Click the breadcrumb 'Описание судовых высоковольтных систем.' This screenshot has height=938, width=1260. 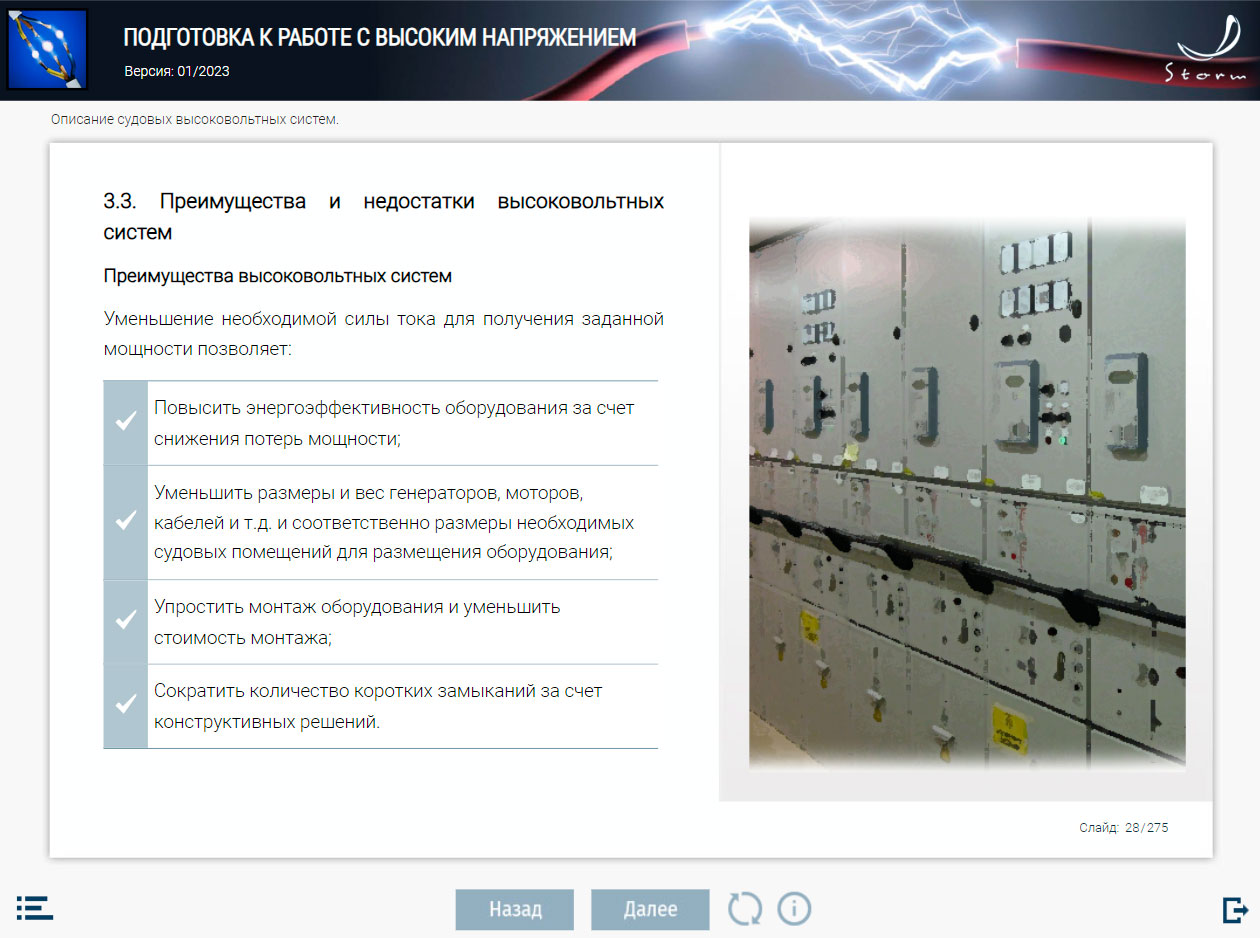tap(195, 120)
